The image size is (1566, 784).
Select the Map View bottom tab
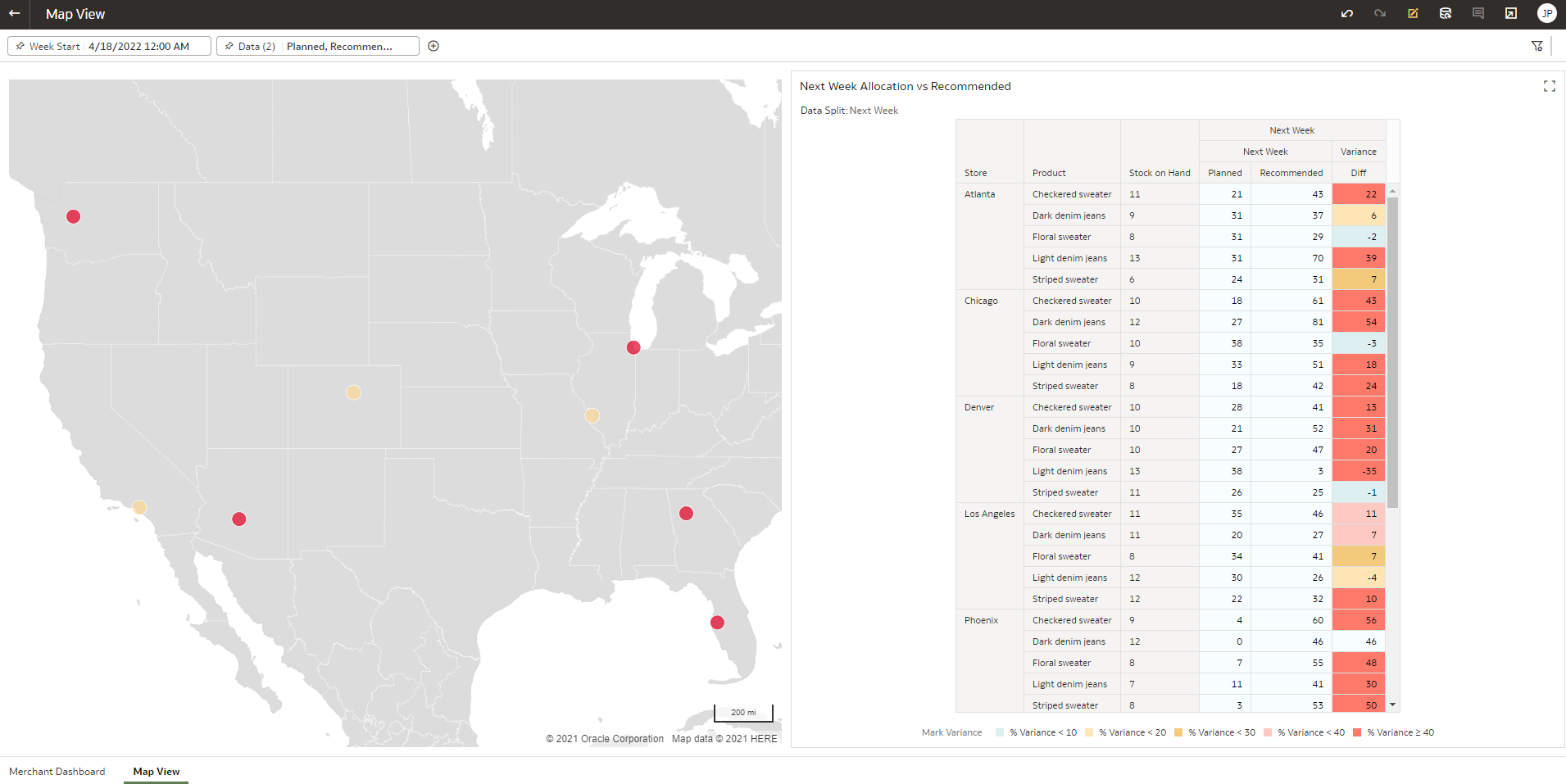[157, 771]
